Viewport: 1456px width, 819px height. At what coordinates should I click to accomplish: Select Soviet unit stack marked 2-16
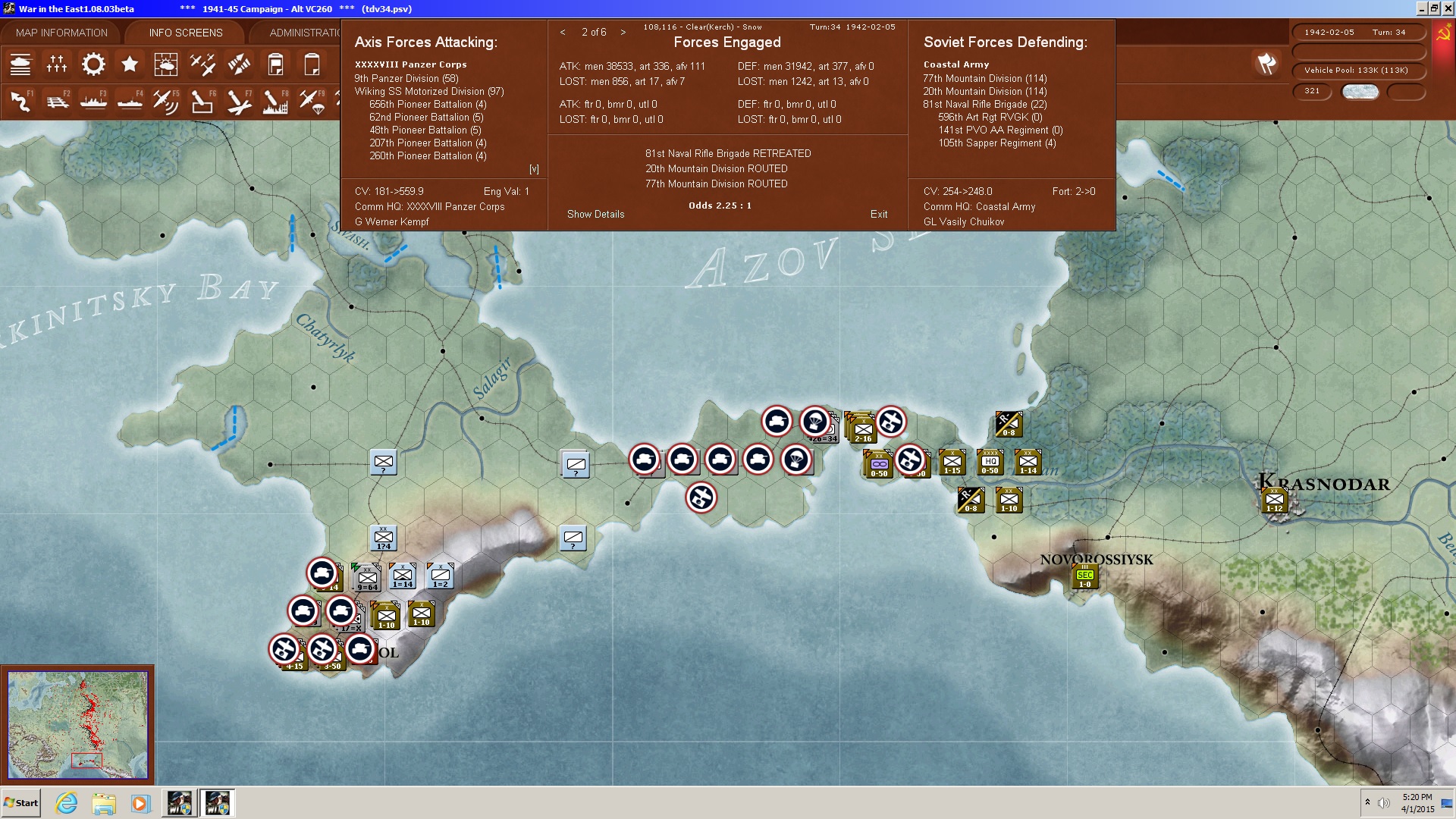click(862, 429)
